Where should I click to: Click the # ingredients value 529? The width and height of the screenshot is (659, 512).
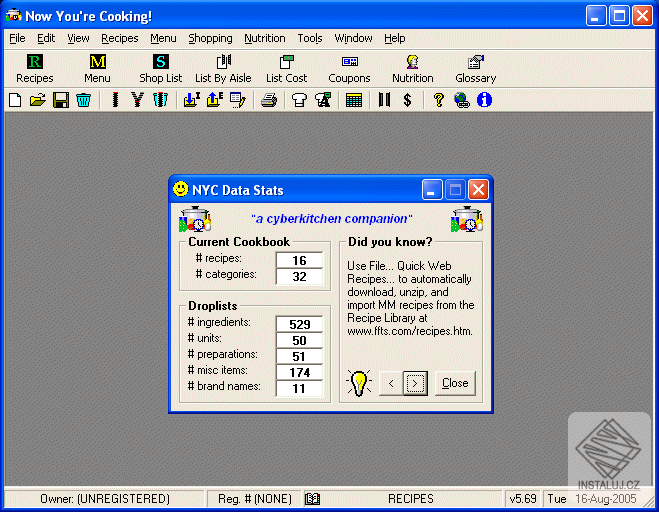pyautogui.click(x=299, y=324)
